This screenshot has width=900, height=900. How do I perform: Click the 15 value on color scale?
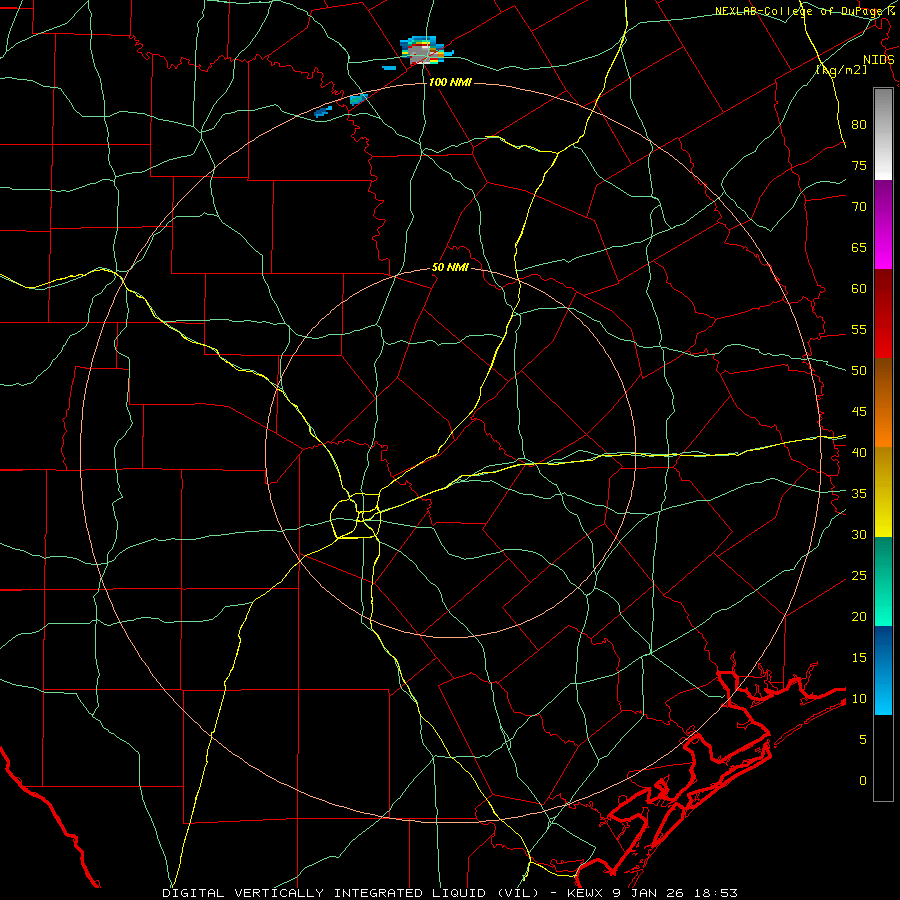coord(859,658)
